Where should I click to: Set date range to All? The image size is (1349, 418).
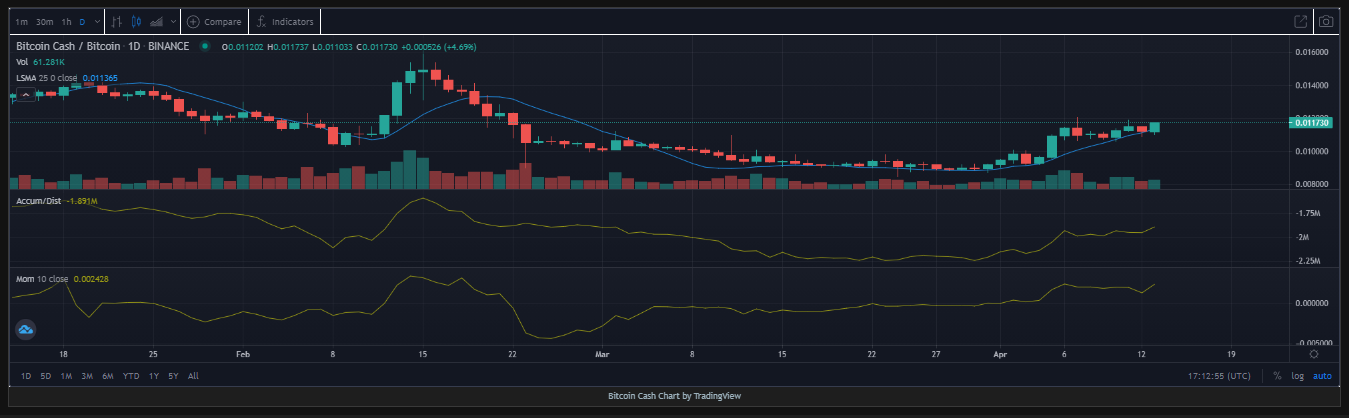[x=193, y=376]
